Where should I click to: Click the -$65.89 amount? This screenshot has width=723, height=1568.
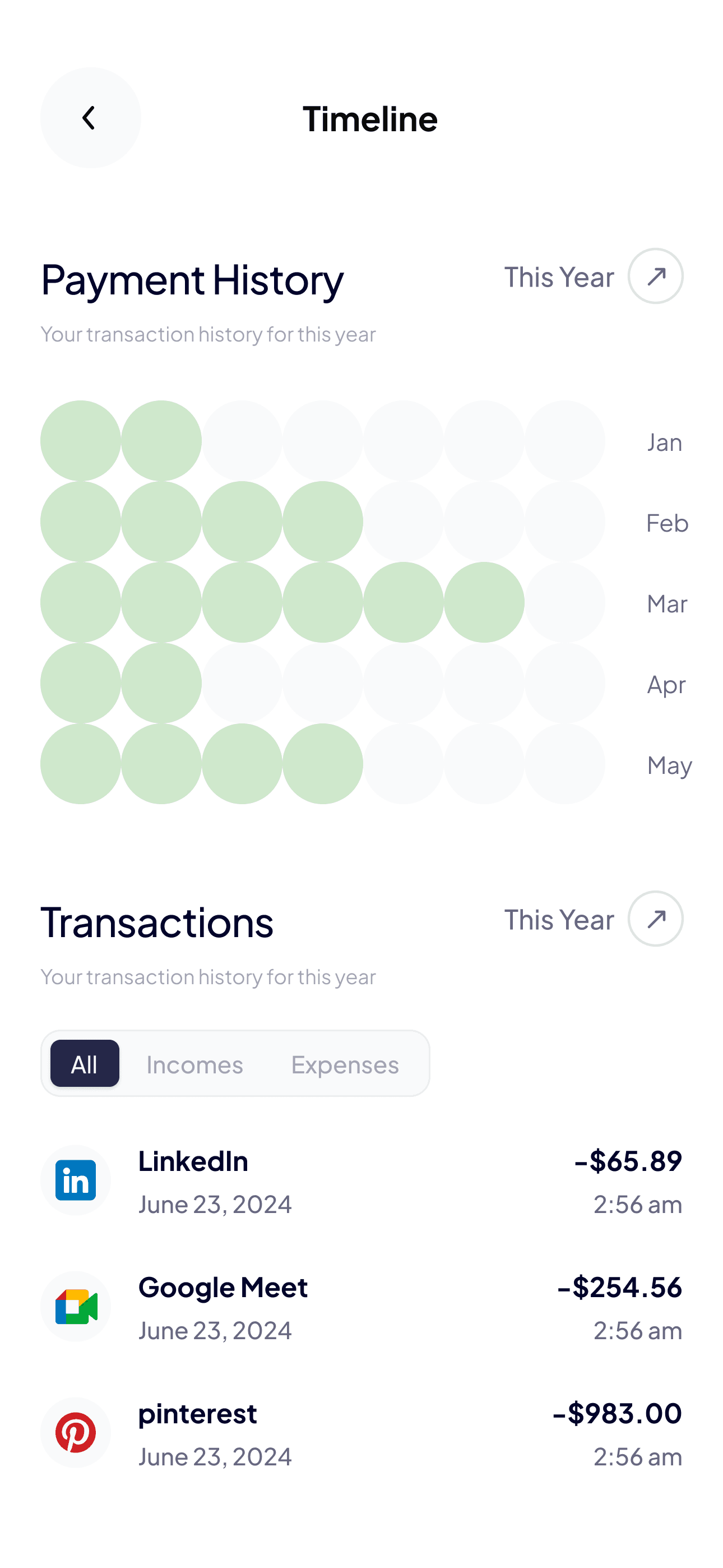point(628,1161)
